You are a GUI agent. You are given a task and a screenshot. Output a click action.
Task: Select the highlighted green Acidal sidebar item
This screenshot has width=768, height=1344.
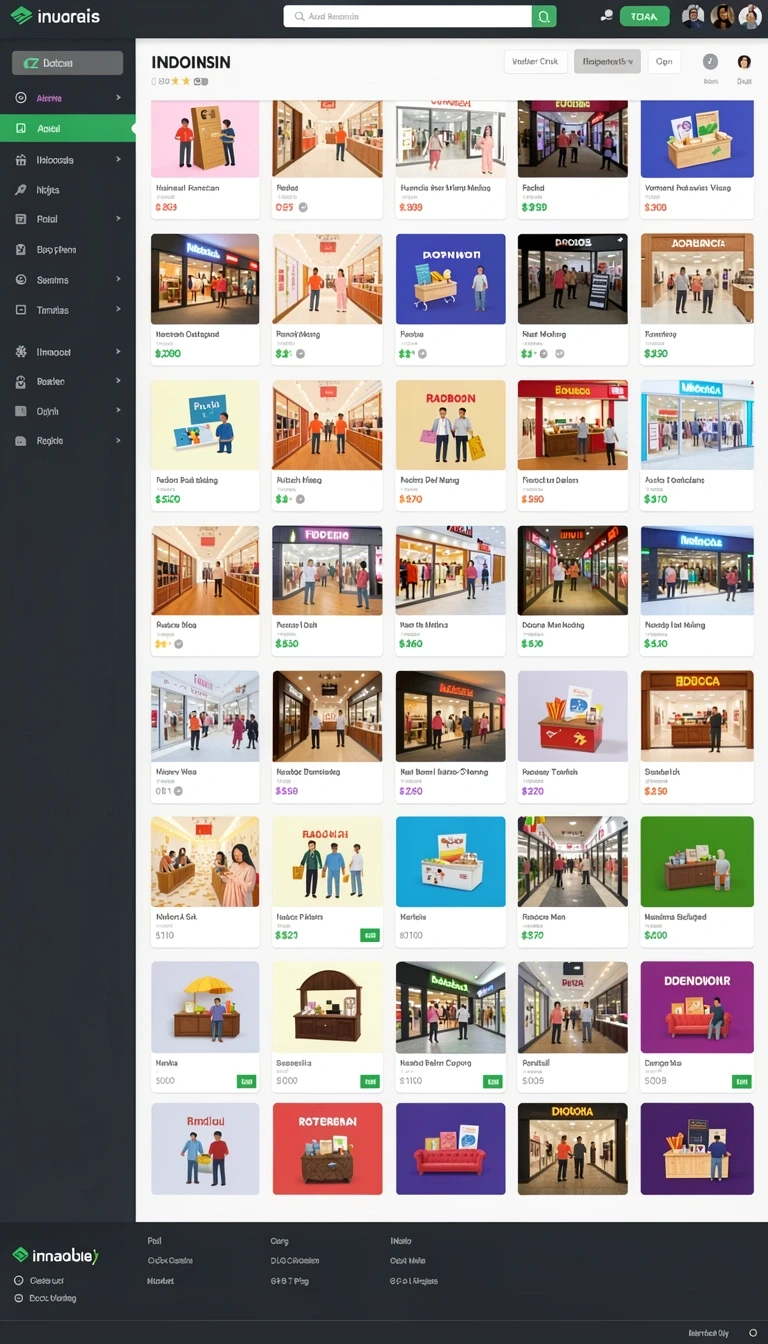(67, 129)
